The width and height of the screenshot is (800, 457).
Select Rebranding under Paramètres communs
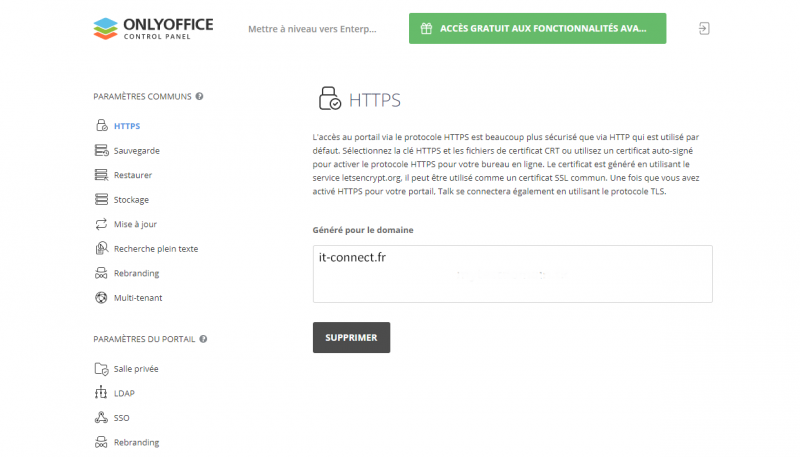(x=136, y=273)
